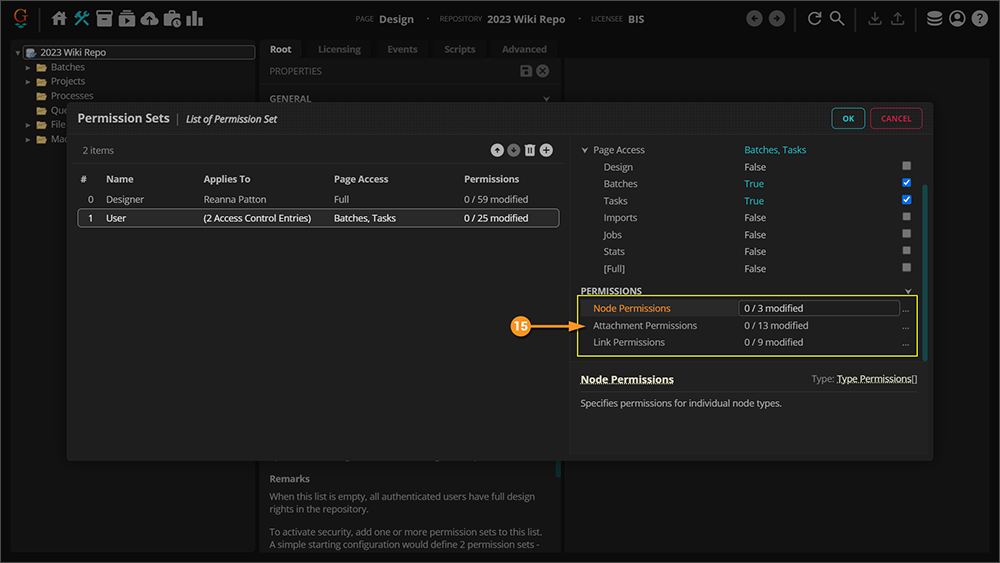Collapse the PERMISSIONS section chevron

(908, 291)
